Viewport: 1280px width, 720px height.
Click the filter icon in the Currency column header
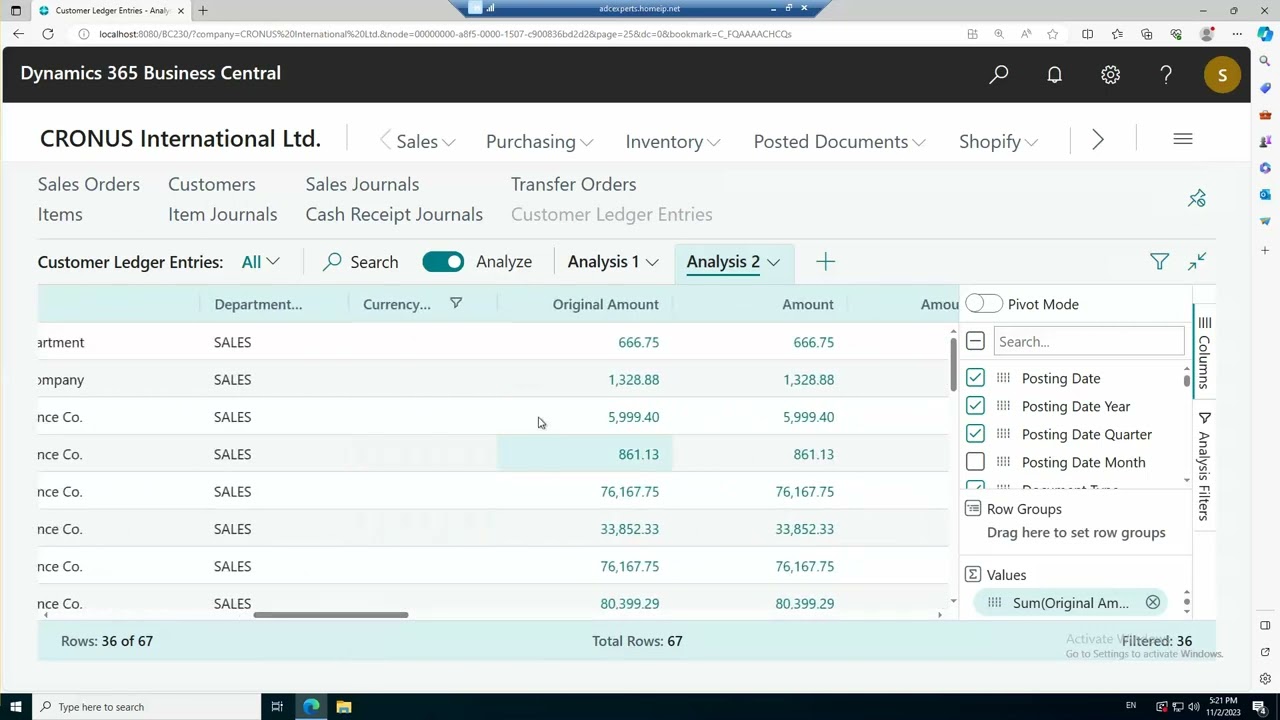(456, 303)
